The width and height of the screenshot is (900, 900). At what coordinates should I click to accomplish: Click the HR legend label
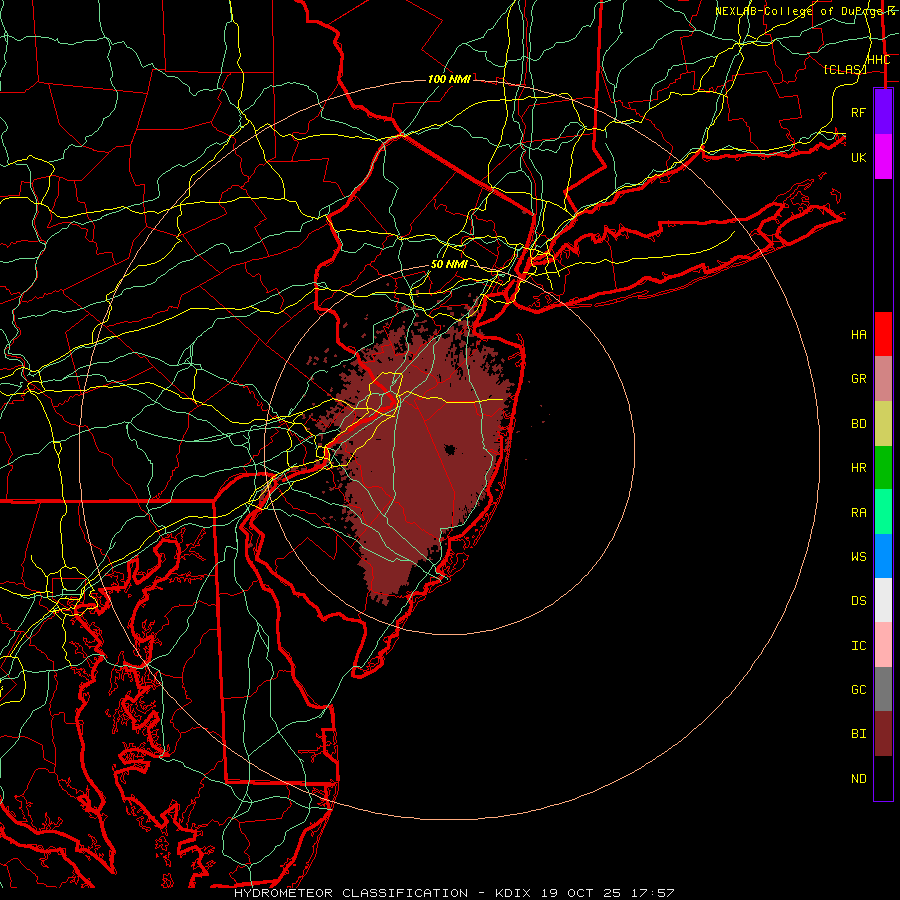point(859,468)
